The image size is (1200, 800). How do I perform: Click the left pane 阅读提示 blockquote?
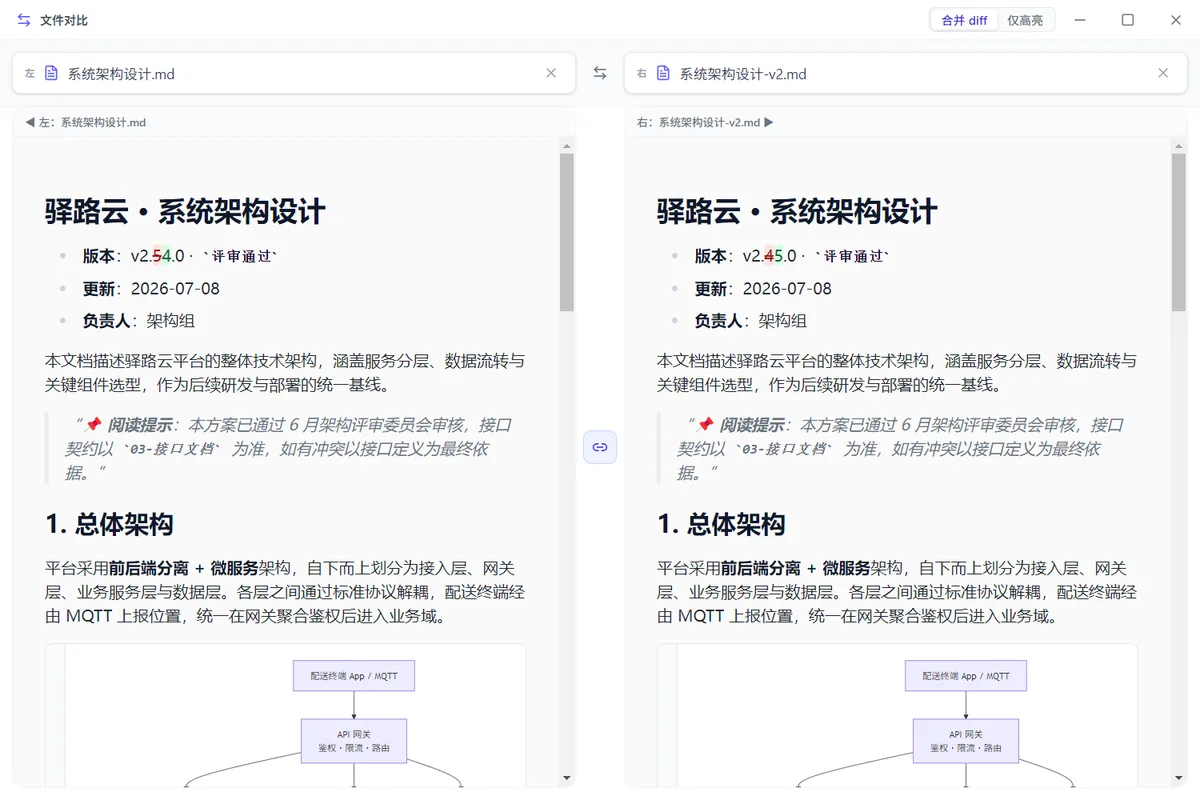tap(286, 449)
